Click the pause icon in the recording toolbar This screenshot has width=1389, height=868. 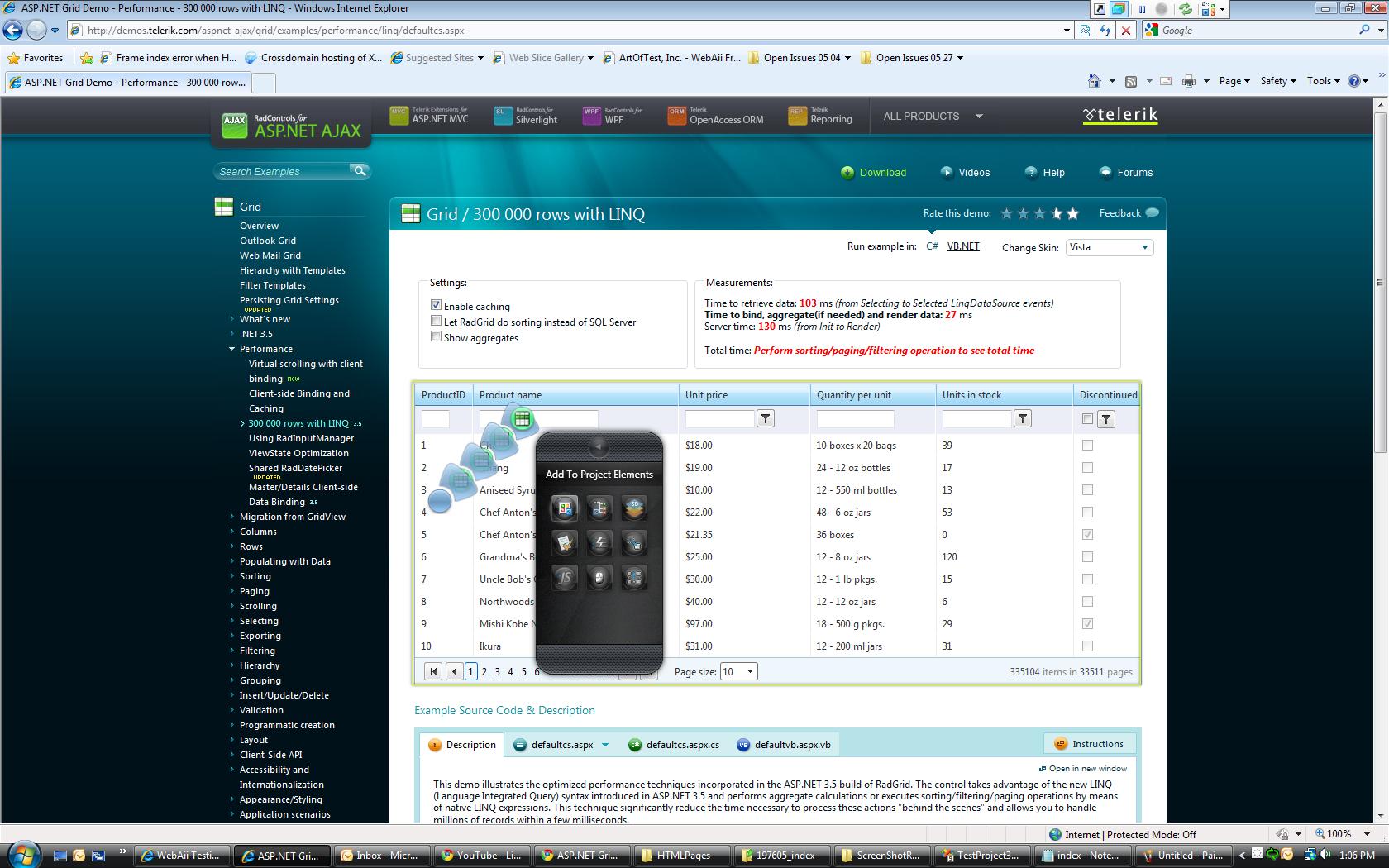(1142, 9)
